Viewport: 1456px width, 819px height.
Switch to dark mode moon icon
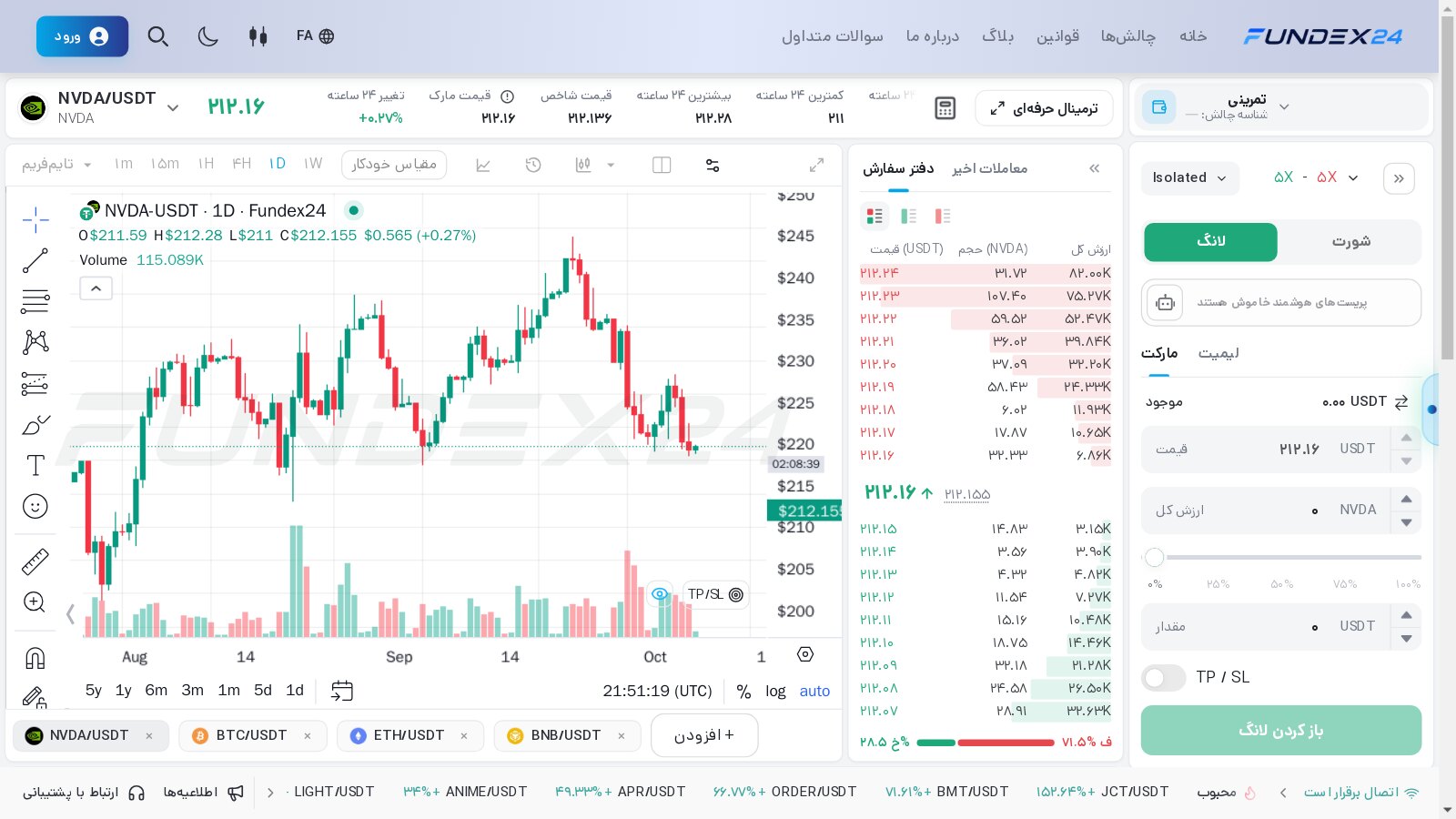pos(208,36)
